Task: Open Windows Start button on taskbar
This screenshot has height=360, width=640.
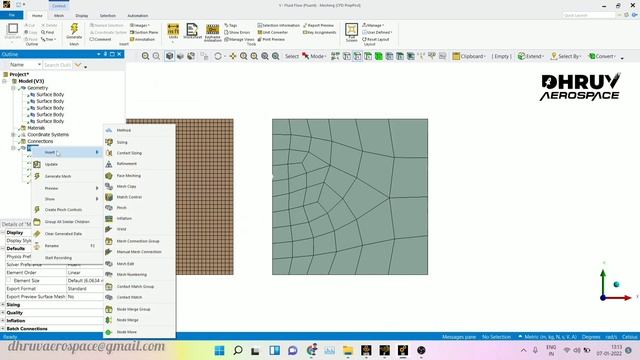Action: [220, 350]
